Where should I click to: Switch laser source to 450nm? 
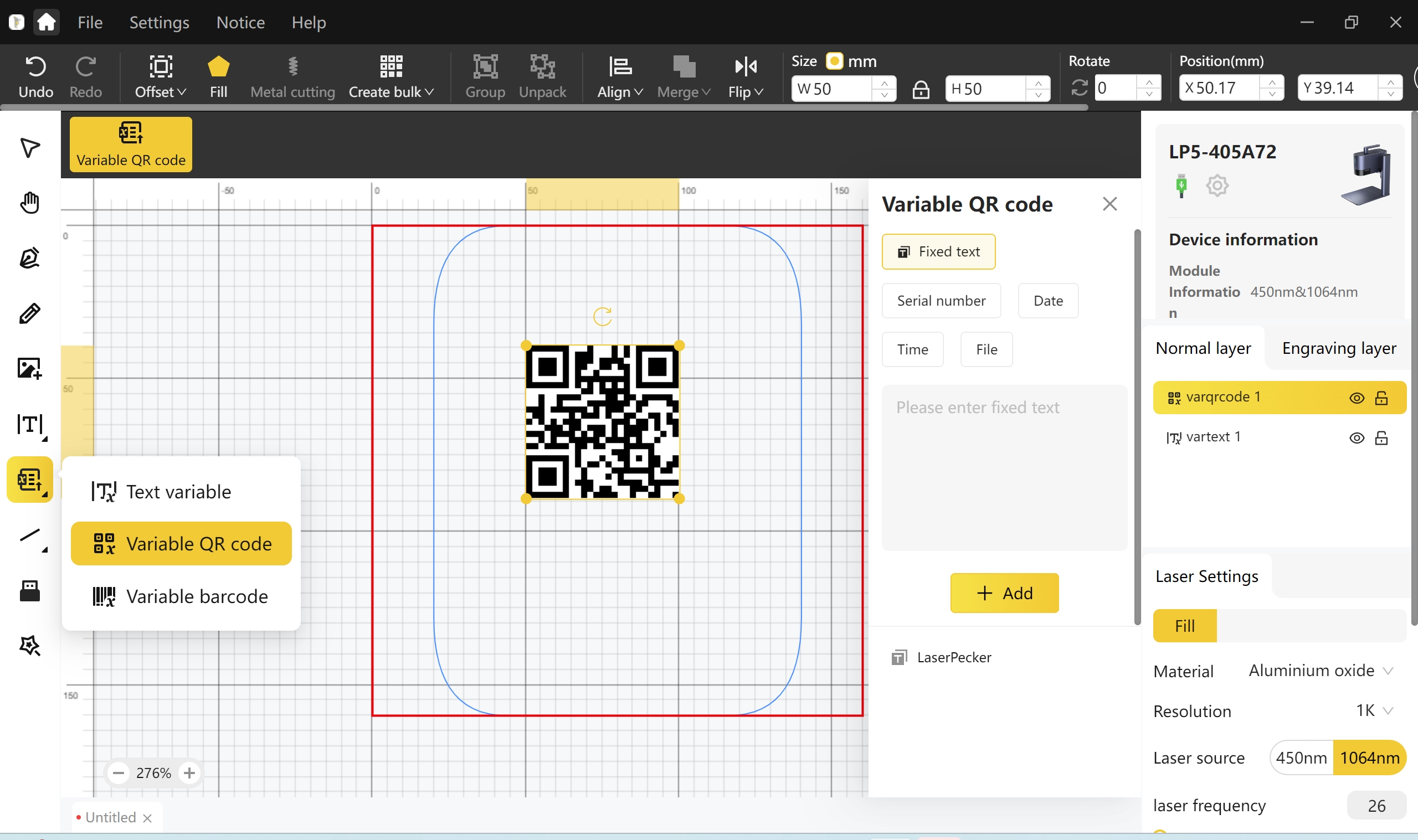[1301, 757]
